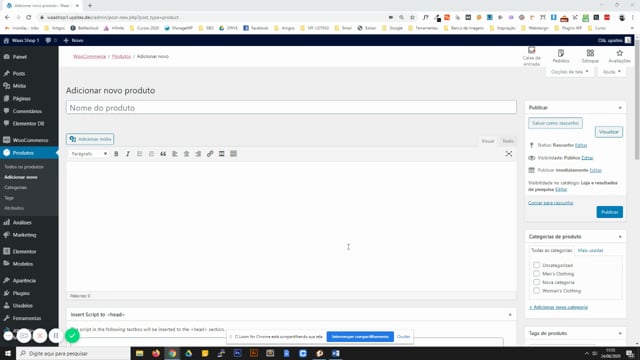Open the Caixa de entrada inbox icon
This screenshot has height=360, width=640.
tap(531, 56)
